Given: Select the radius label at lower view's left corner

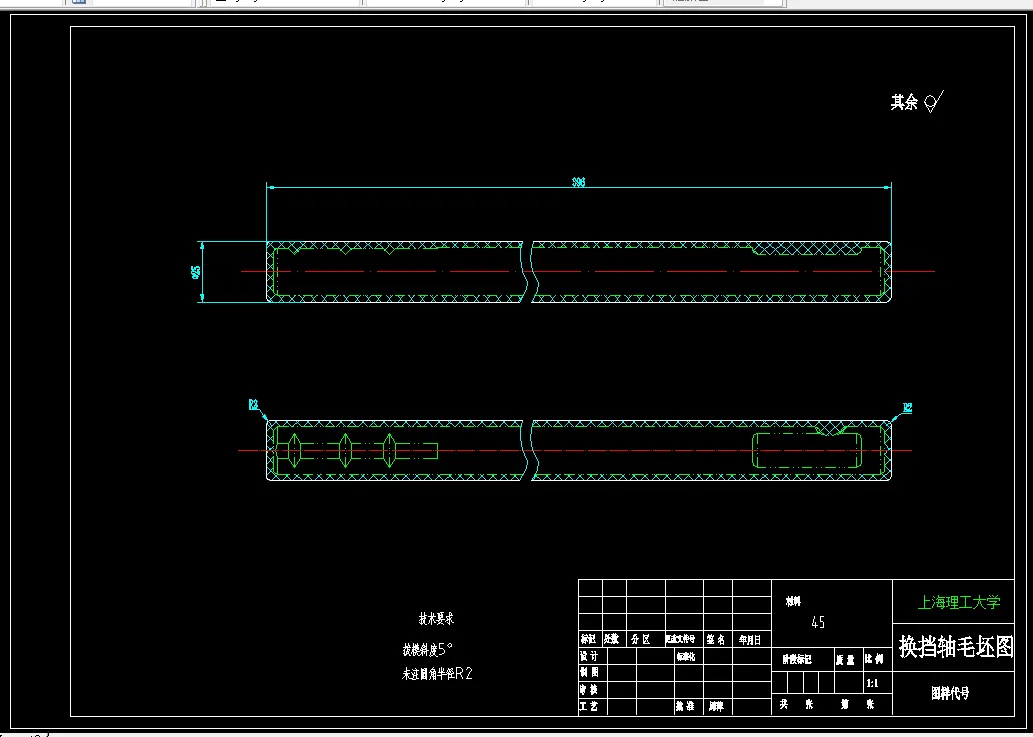Looking at the screenshot, I should 253,404.
